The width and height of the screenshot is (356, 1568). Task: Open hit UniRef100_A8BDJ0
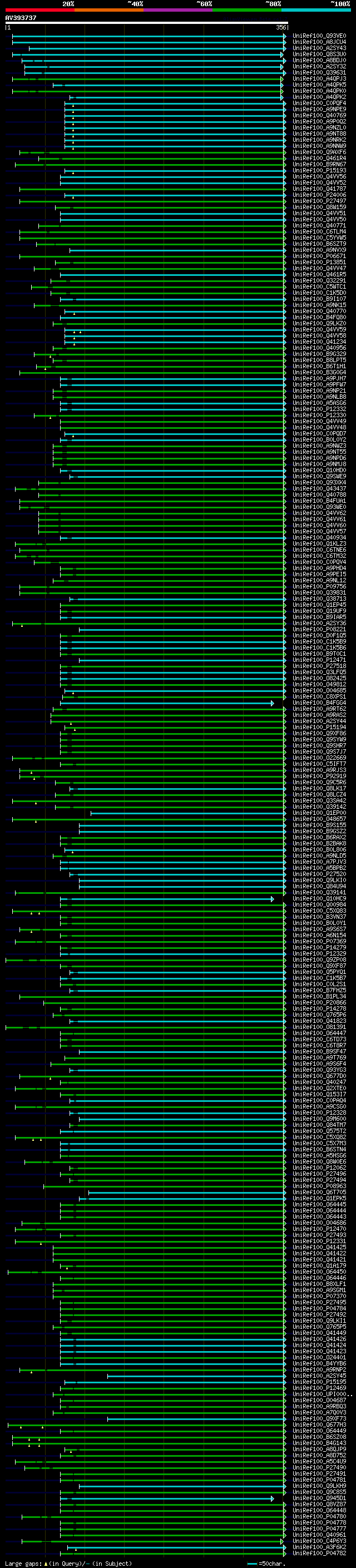(x=319, y=60)
